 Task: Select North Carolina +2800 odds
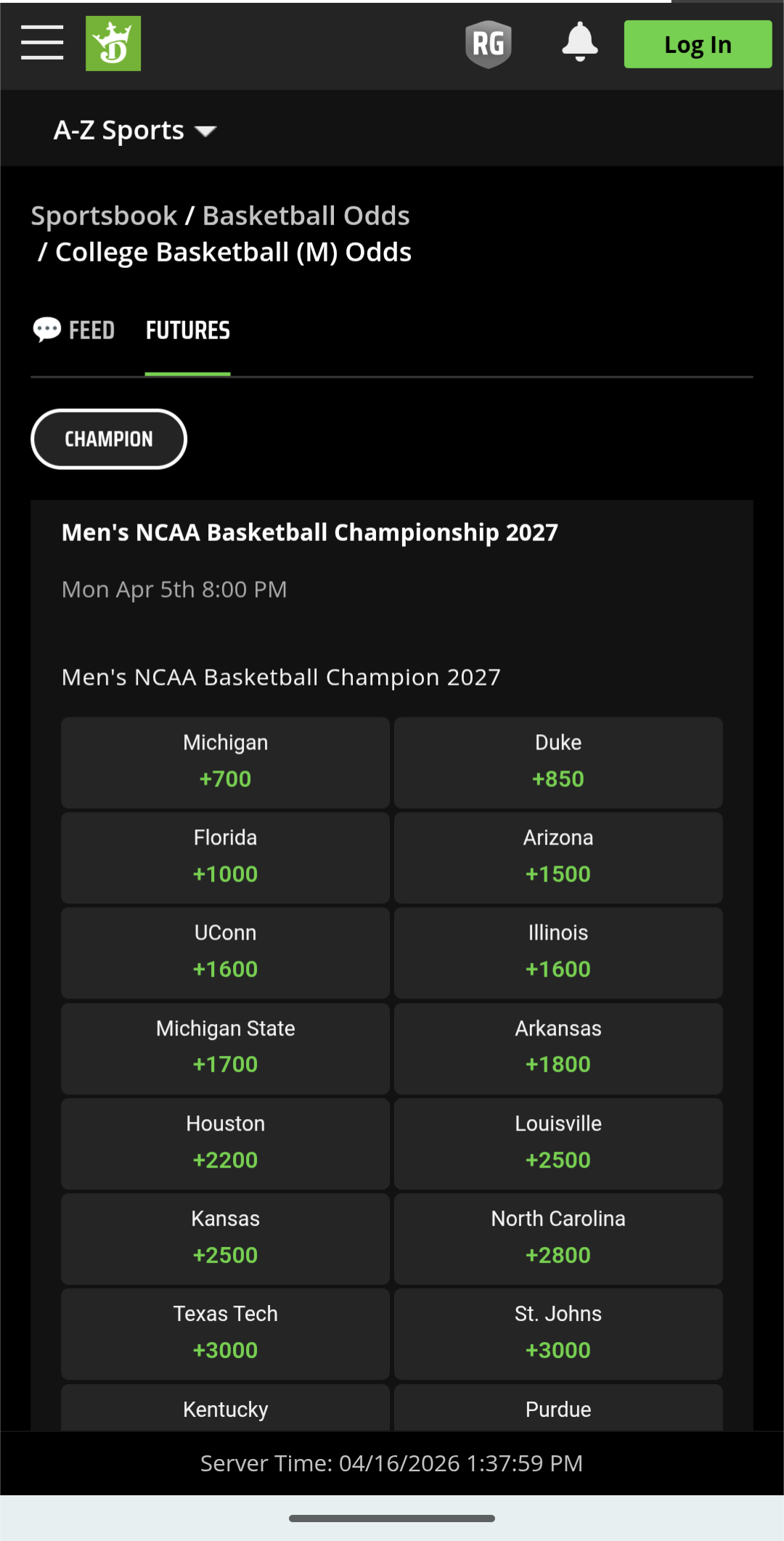coord(558,1238)
